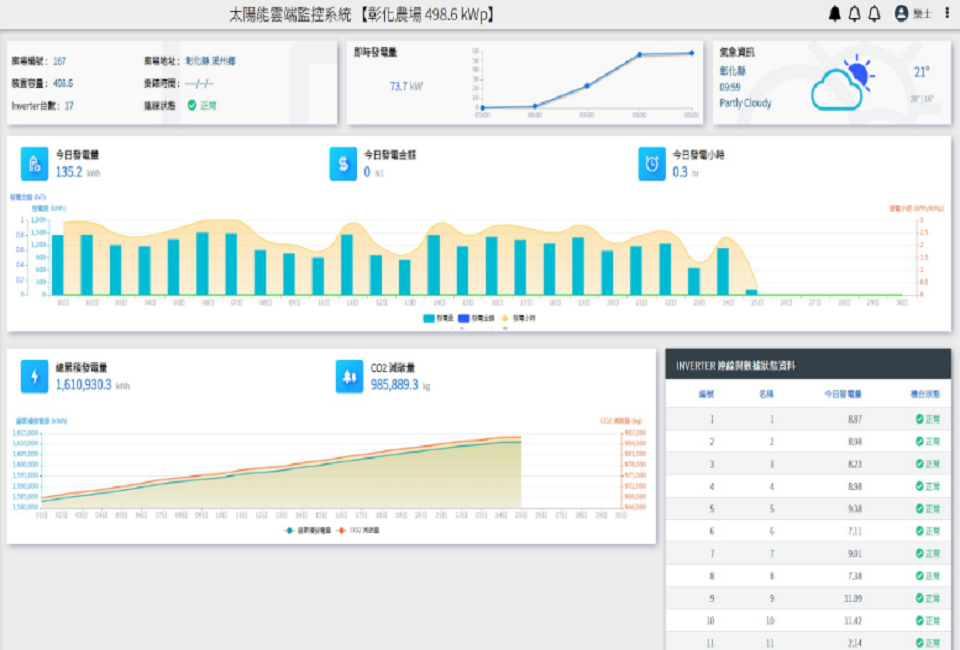960x650 pixels.
Task: Click the CO2 reduction trees icon
Action: 350,376
